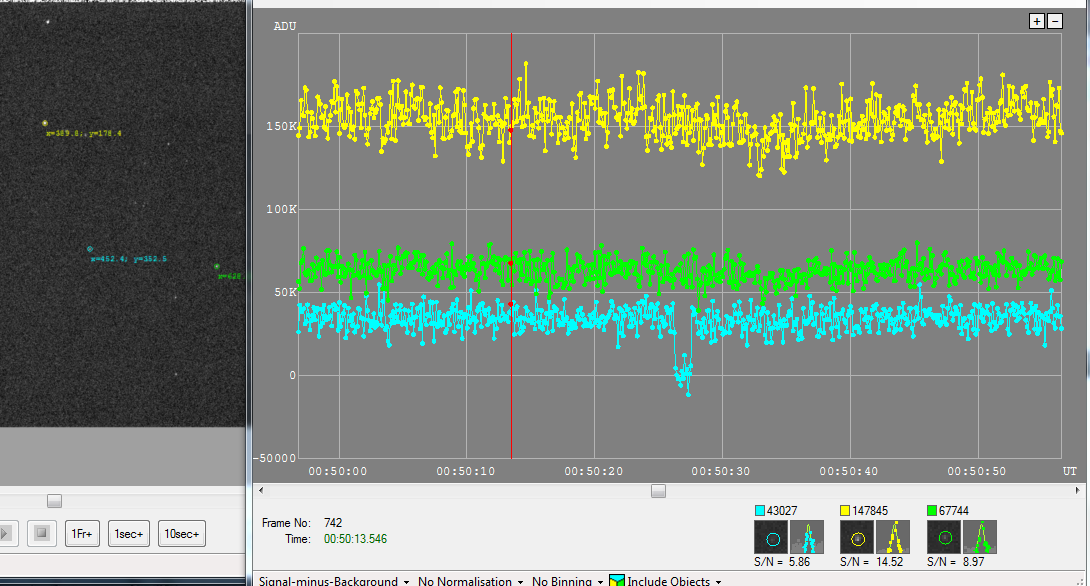Select the green star aperture thumbnail
The image size is (1090, 586).
coord(944,538)
